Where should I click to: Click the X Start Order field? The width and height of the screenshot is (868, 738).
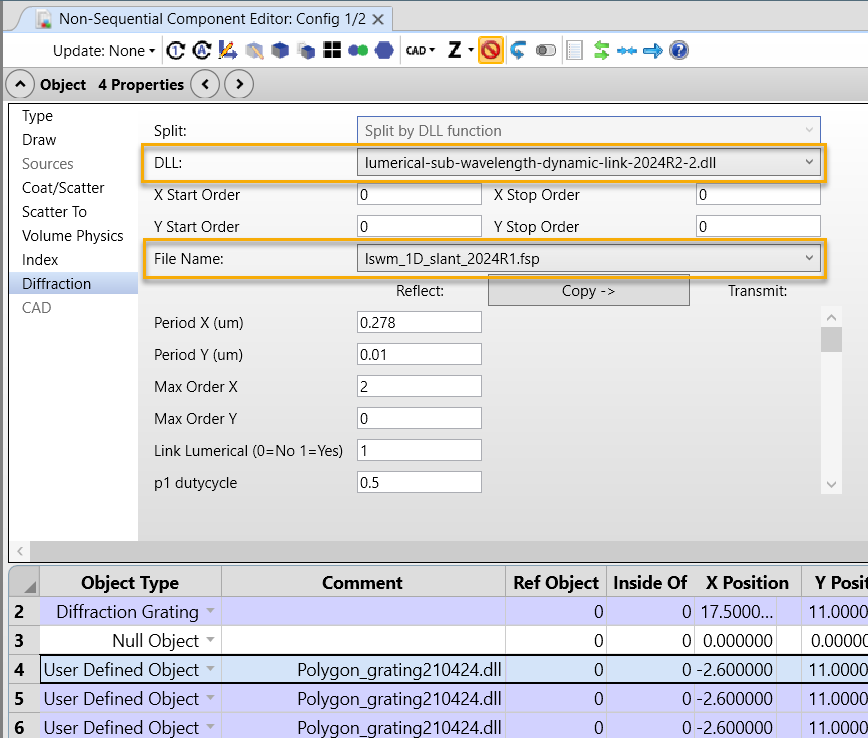(x=419, y=195)
